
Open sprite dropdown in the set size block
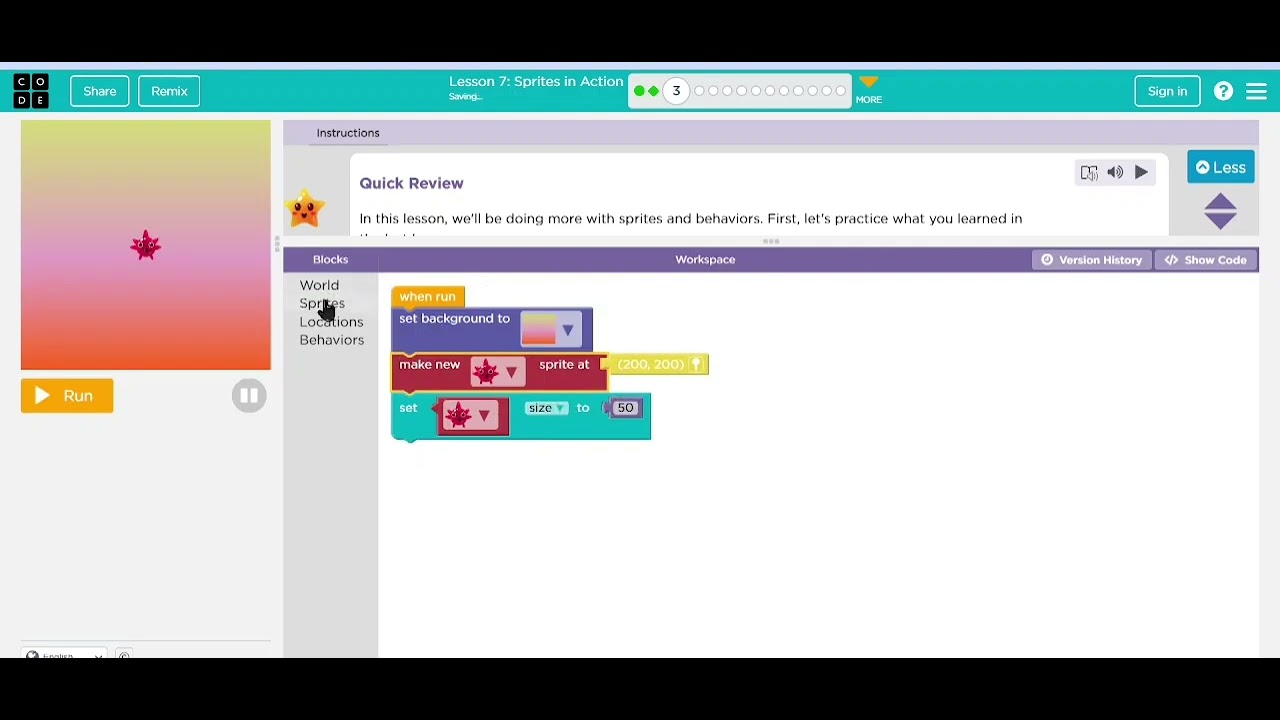tap(472, 415)
